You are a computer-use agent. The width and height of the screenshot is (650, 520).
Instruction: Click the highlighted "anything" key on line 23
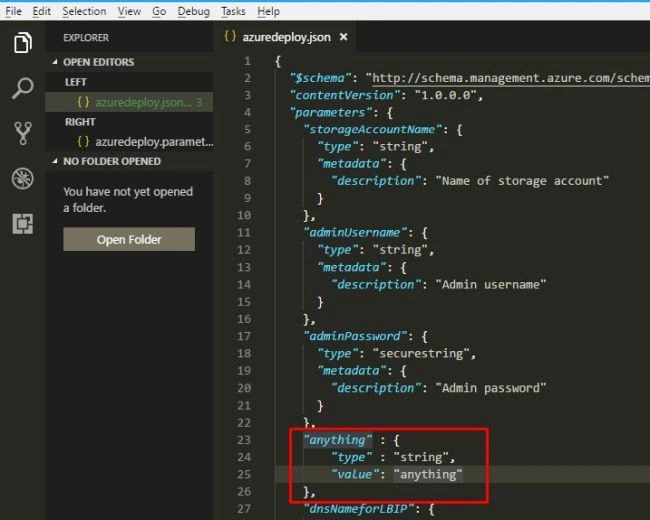(x=338, y=440)
